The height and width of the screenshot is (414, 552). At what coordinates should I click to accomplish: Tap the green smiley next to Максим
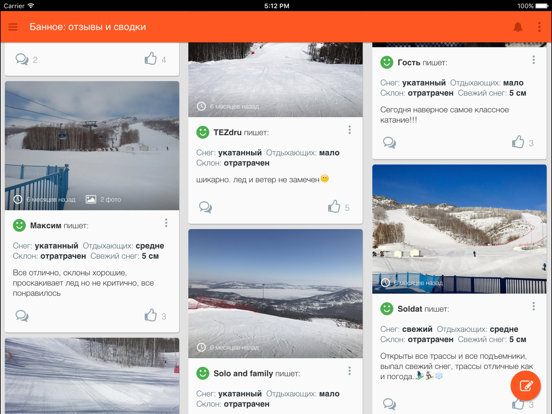click(x=19, y=225)
